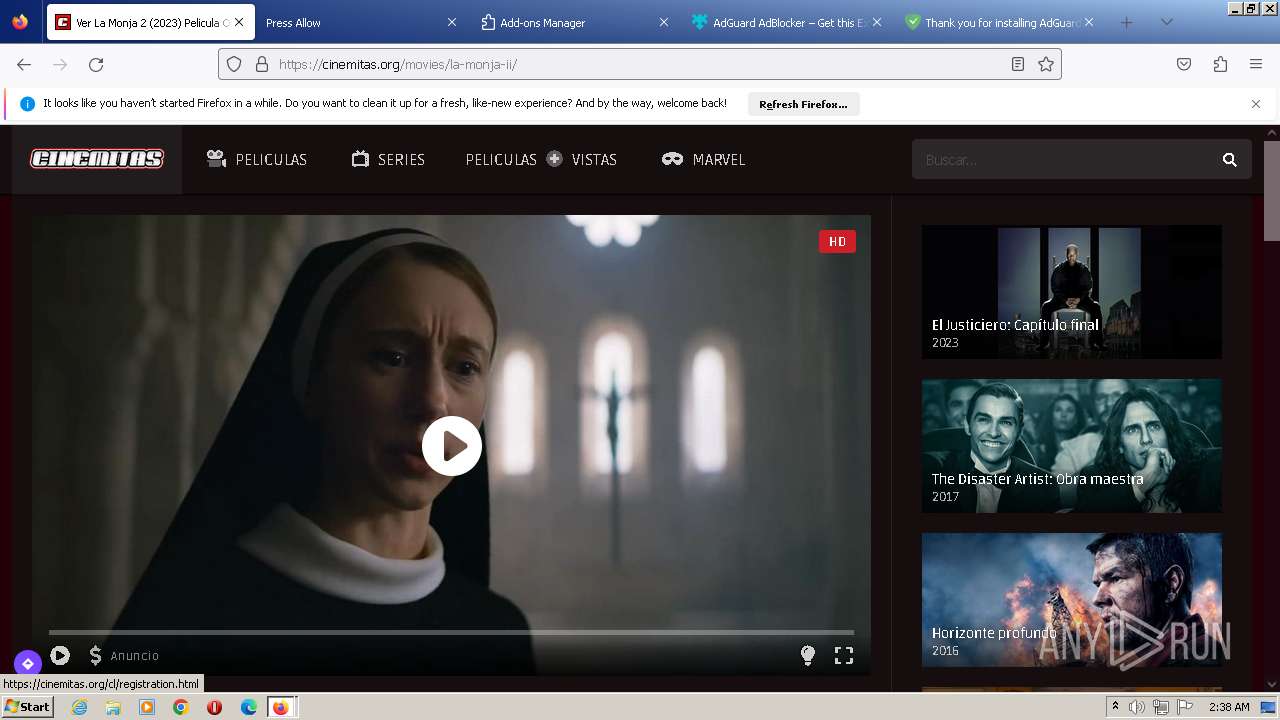Click the purple floating widget icon

coord(27,663)
